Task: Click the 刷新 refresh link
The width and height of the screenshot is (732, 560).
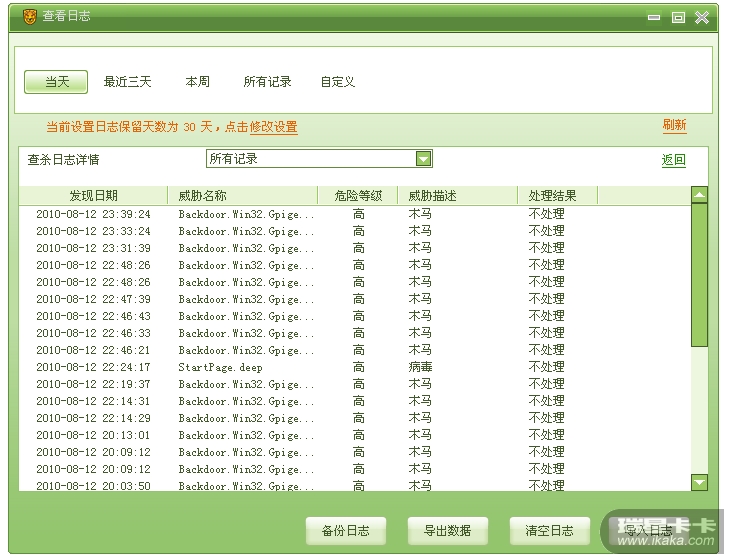Action: (x=674, y=125)
